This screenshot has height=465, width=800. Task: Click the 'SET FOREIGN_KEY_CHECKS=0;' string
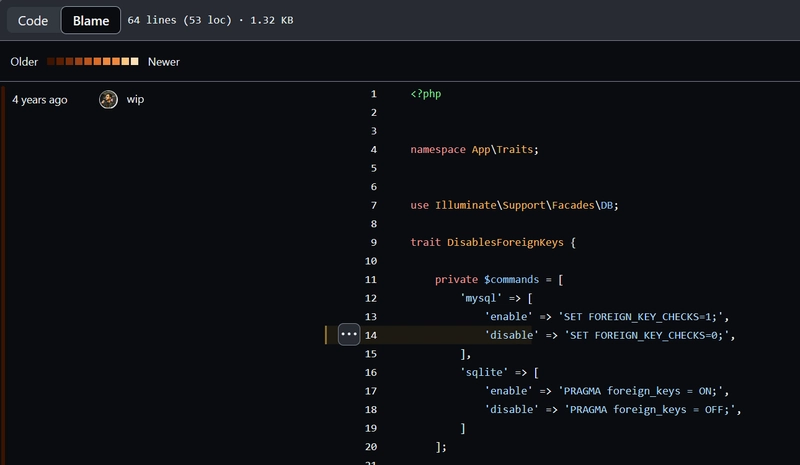647,335
